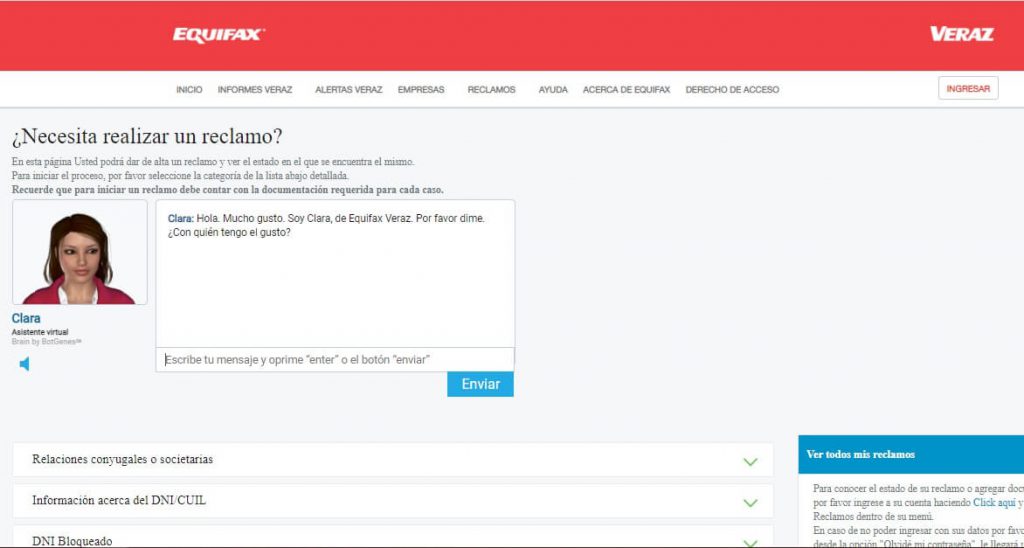1024x548 pixels.
Task: Mute Clara's voice with speaker icon
Action: coord(24,364)
